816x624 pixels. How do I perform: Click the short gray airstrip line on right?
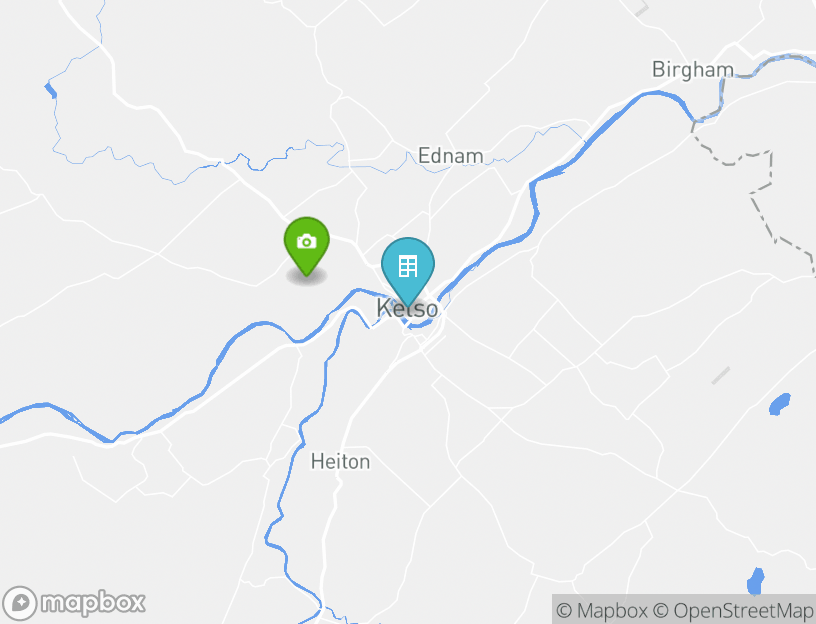coord(721,375)
